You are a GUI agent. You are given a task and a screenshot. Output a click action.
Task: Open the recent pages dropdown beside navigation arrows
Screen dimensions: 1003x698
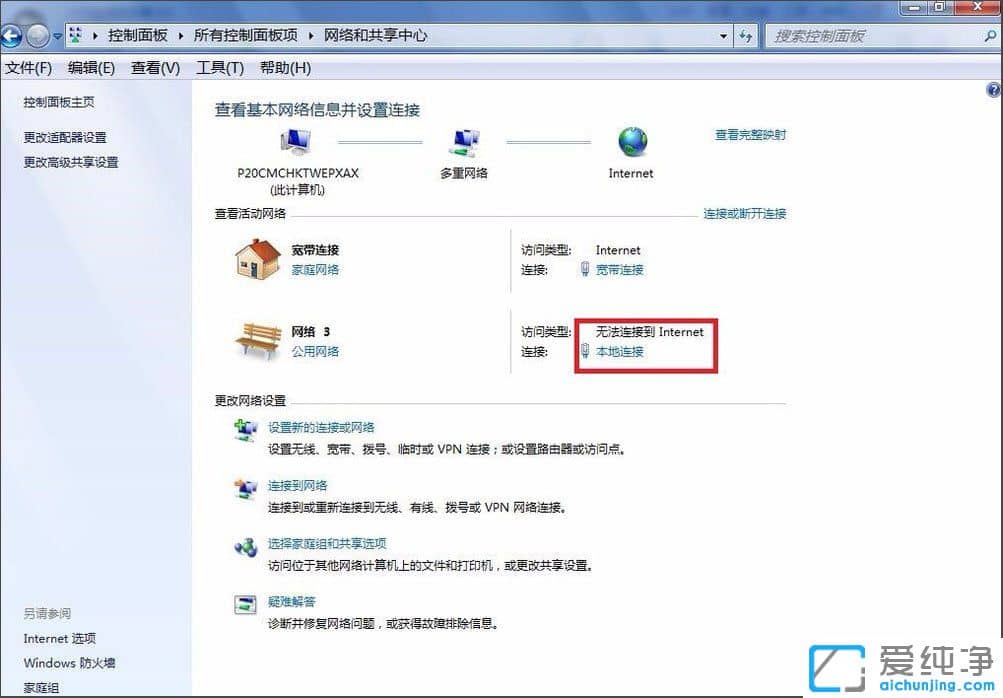57,35
